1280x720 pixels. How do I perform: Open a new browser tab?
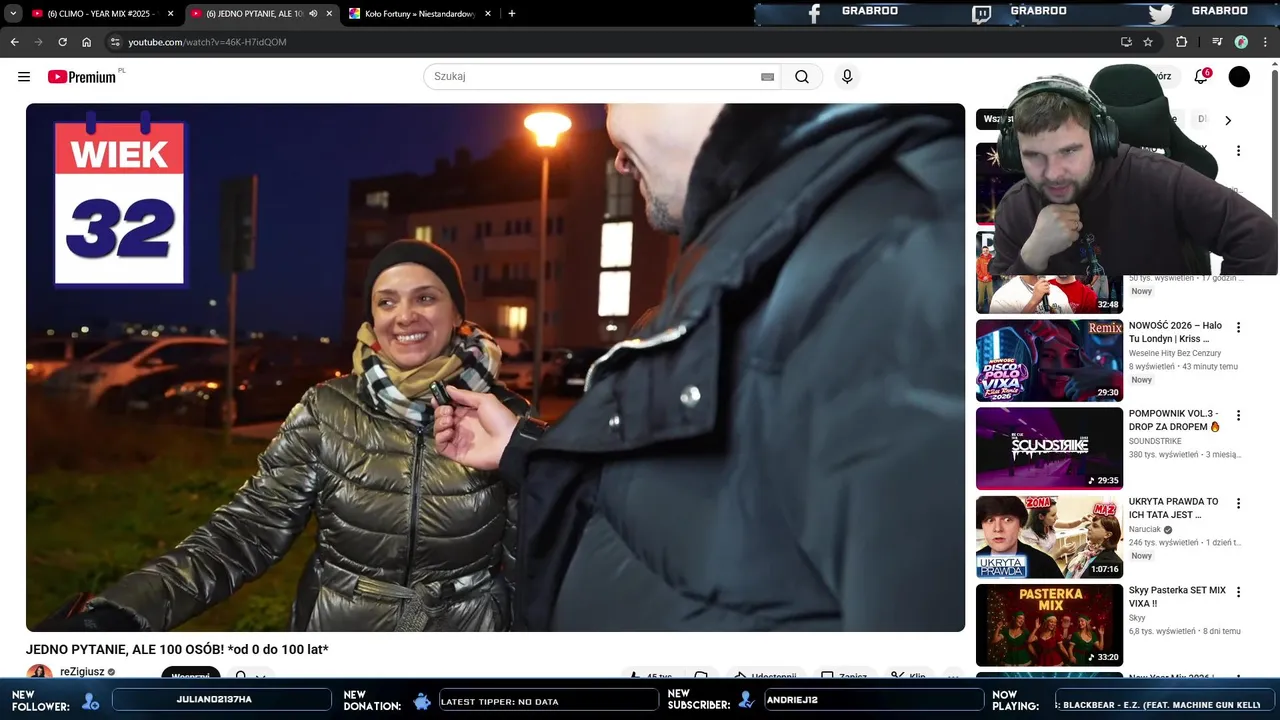[x=512, y=13]
